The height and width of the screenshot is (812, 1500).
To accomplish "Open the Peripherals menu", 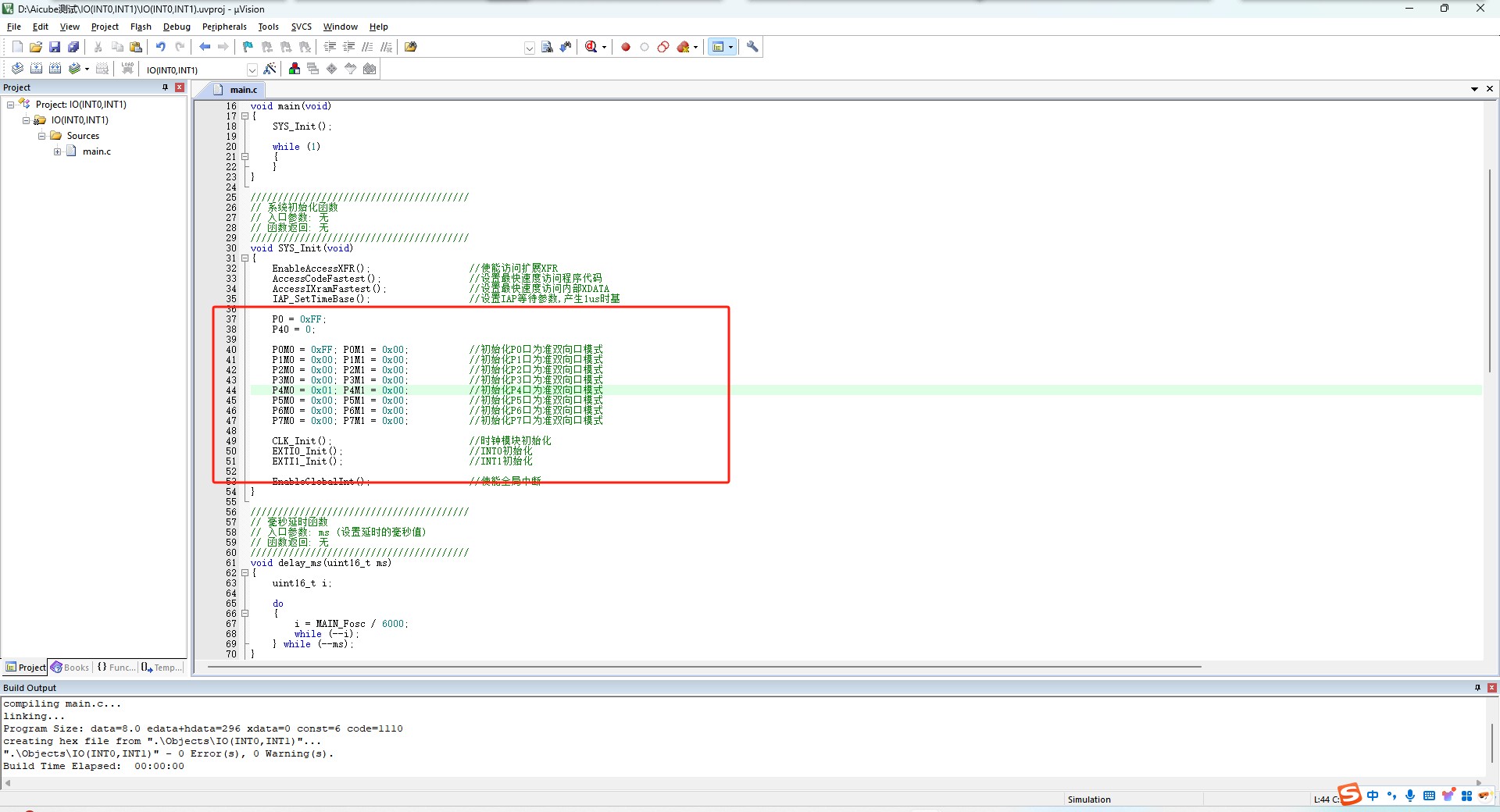I will 224,27.
